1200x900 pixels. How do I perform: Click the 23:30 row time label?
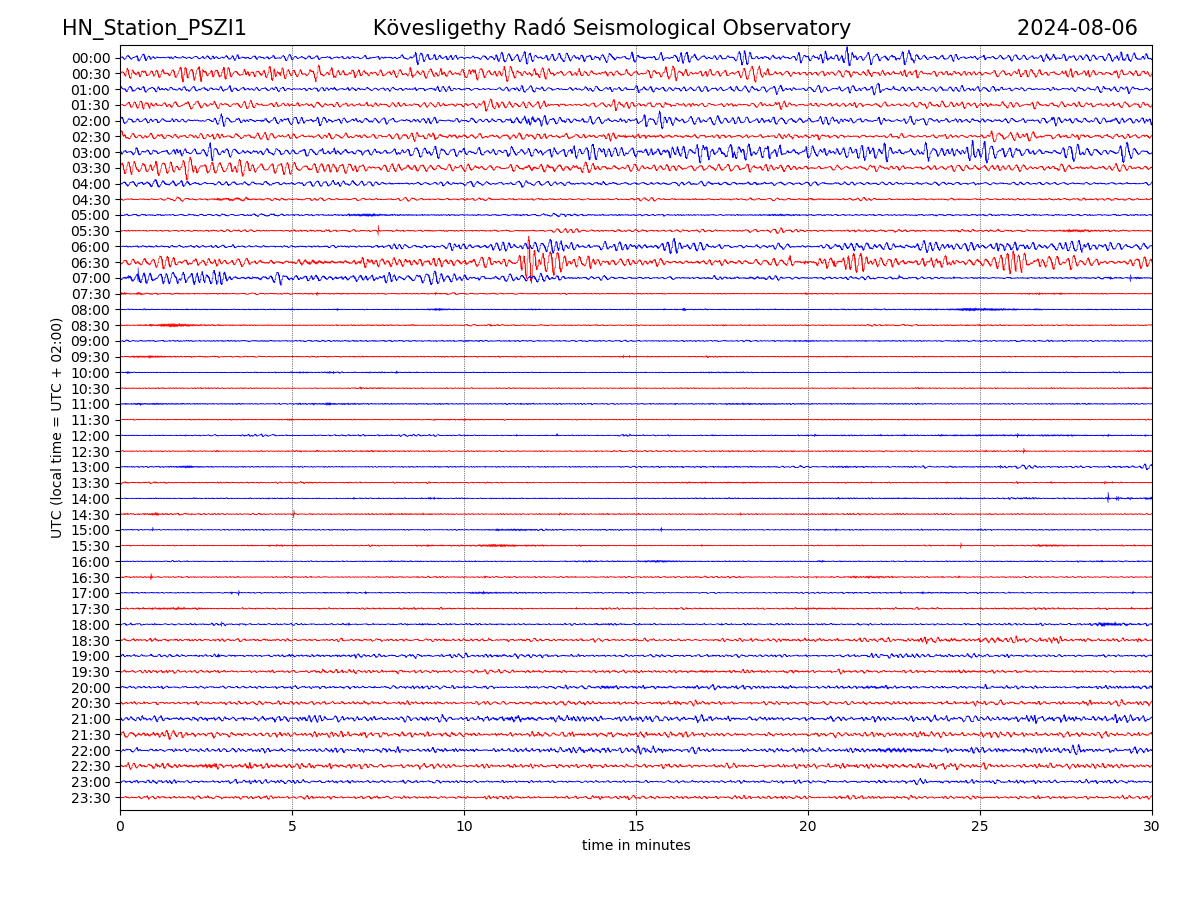(90, 798)
